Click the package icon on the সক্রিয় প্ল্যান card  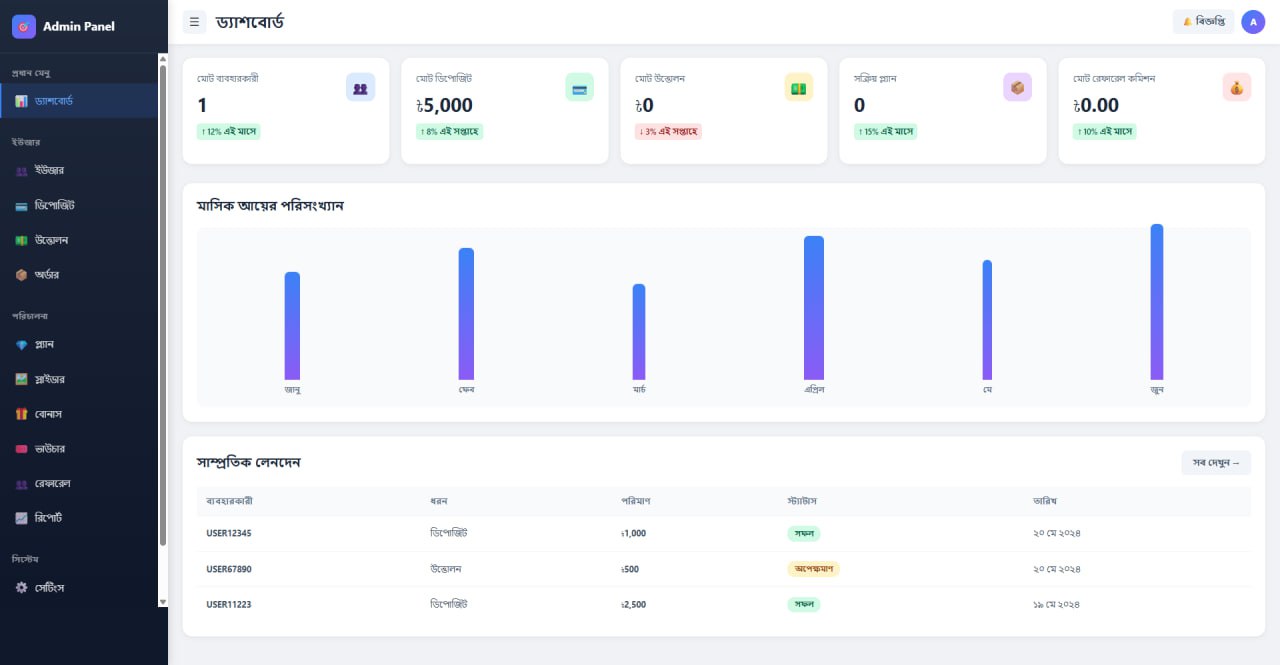coord(1017,88)
